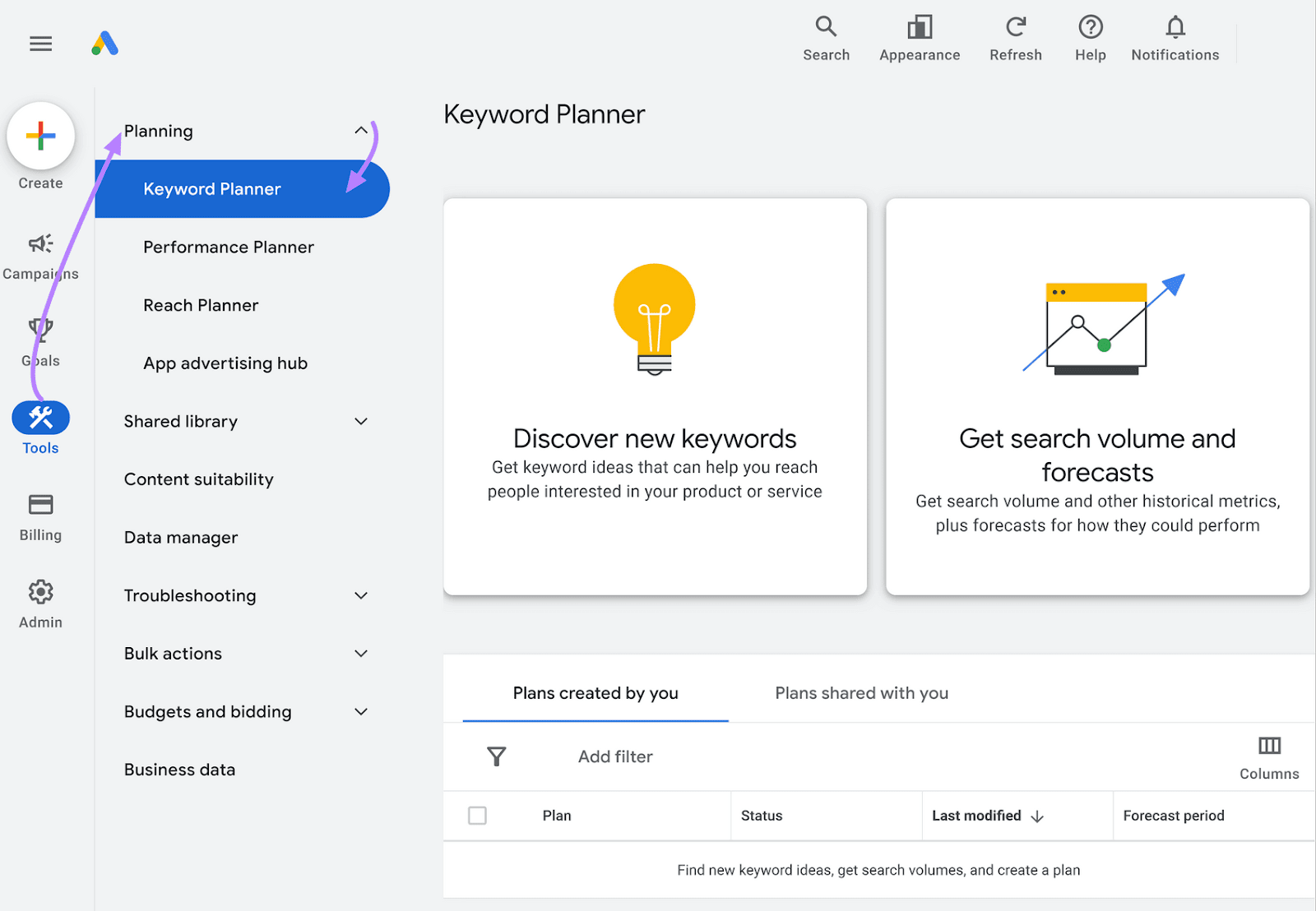Screen dimensions: 1316x911
Task: Open Billing from the sidebar icon
Action: click(x=40, y=504)
